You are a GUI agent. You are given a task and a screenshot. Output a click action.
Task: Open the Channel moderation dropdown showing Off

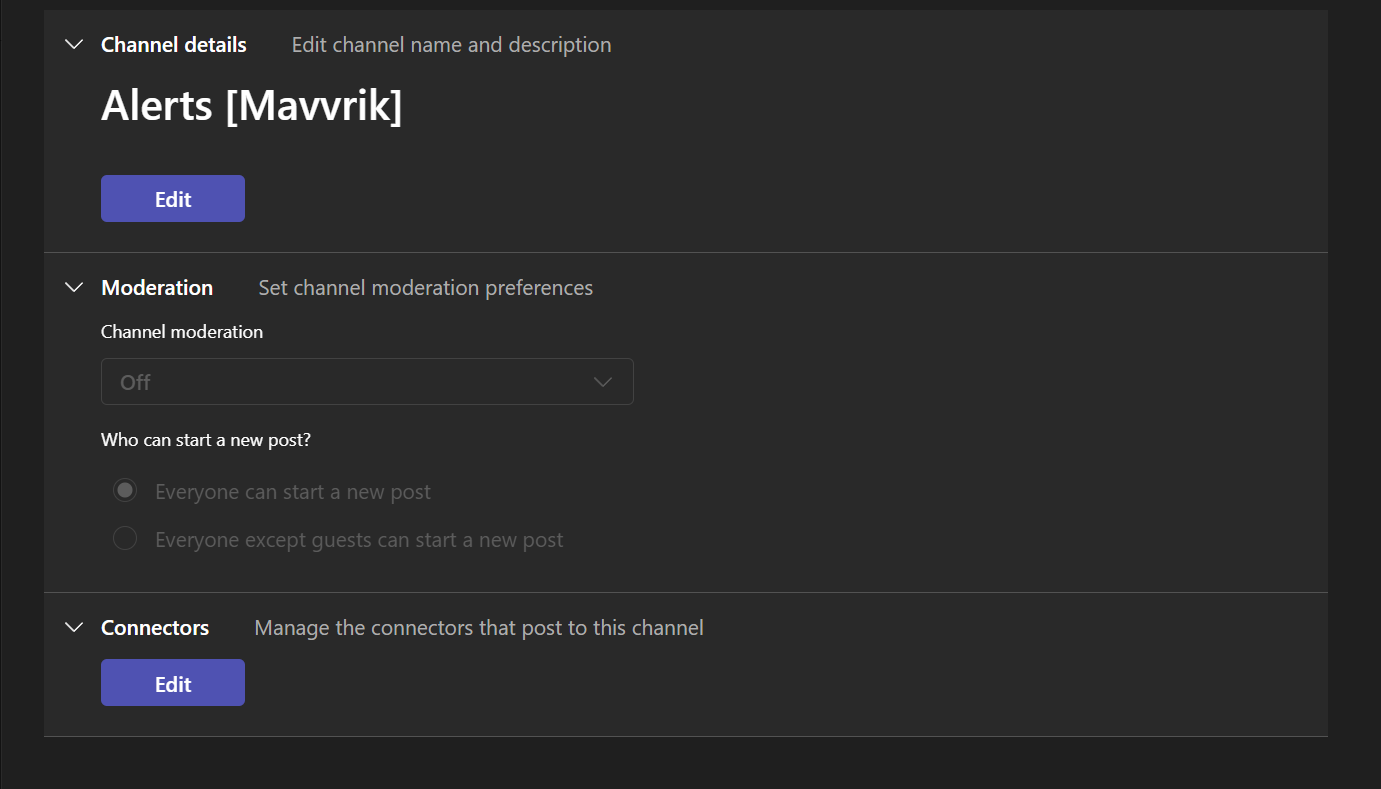[366, 382]
